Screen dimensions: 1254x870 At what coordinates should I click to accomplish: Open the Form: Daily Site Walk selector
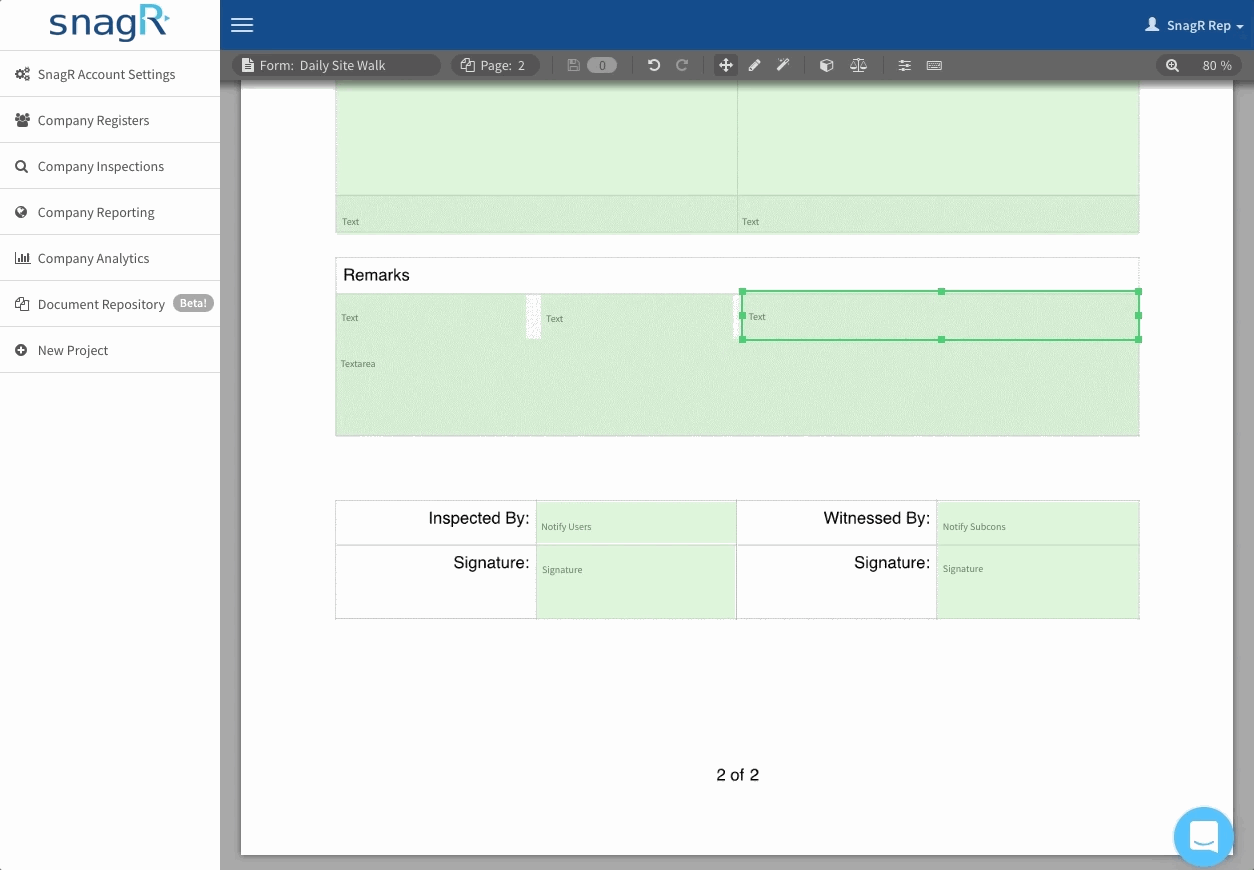(337, 65)
